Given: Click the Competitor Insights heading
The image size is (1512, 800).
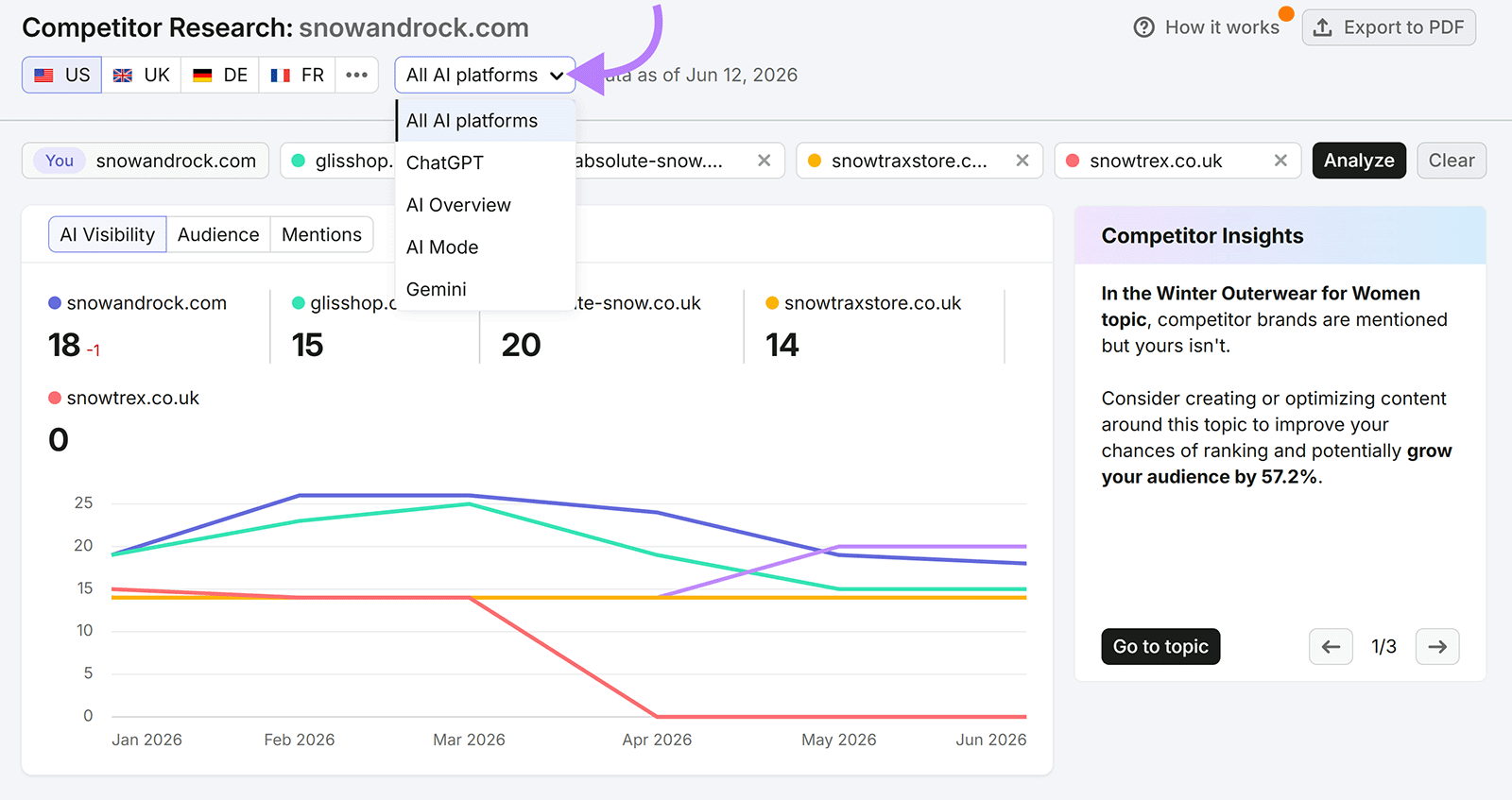Looking at the screenshot, I should pos(1202,236).
